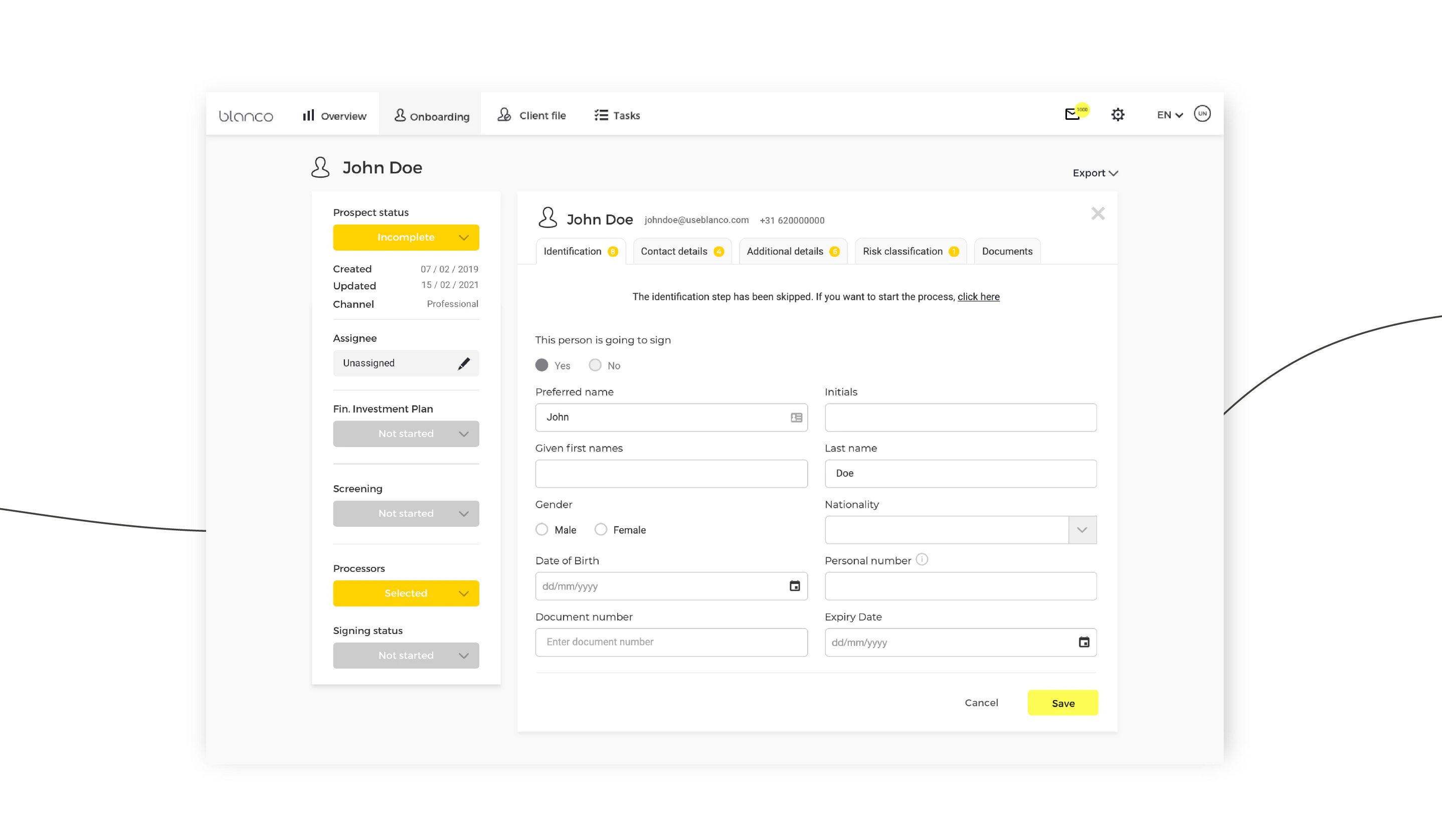This screenshot has width=1442, height=840.
Task: Expand the Signing status dropdown
Action: coord(406,656)
